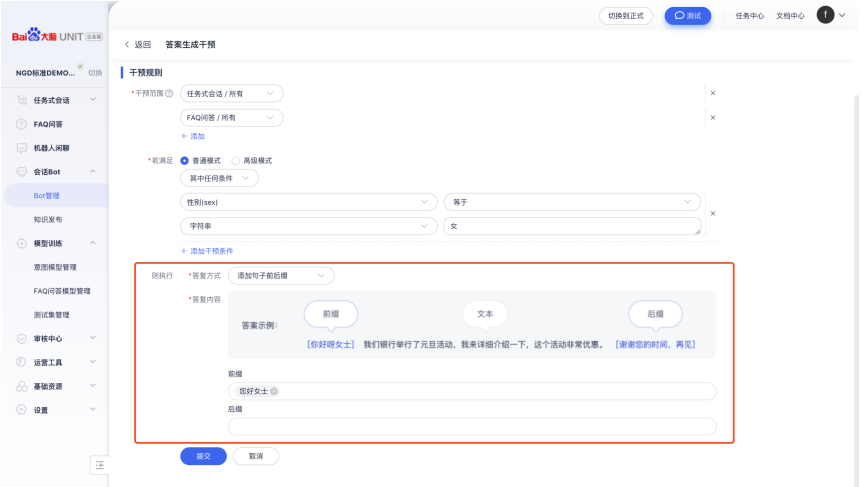The width and height of the screenshot is (862, 487).
Task: Click the value field containing 女
Action: coord(572,226)
